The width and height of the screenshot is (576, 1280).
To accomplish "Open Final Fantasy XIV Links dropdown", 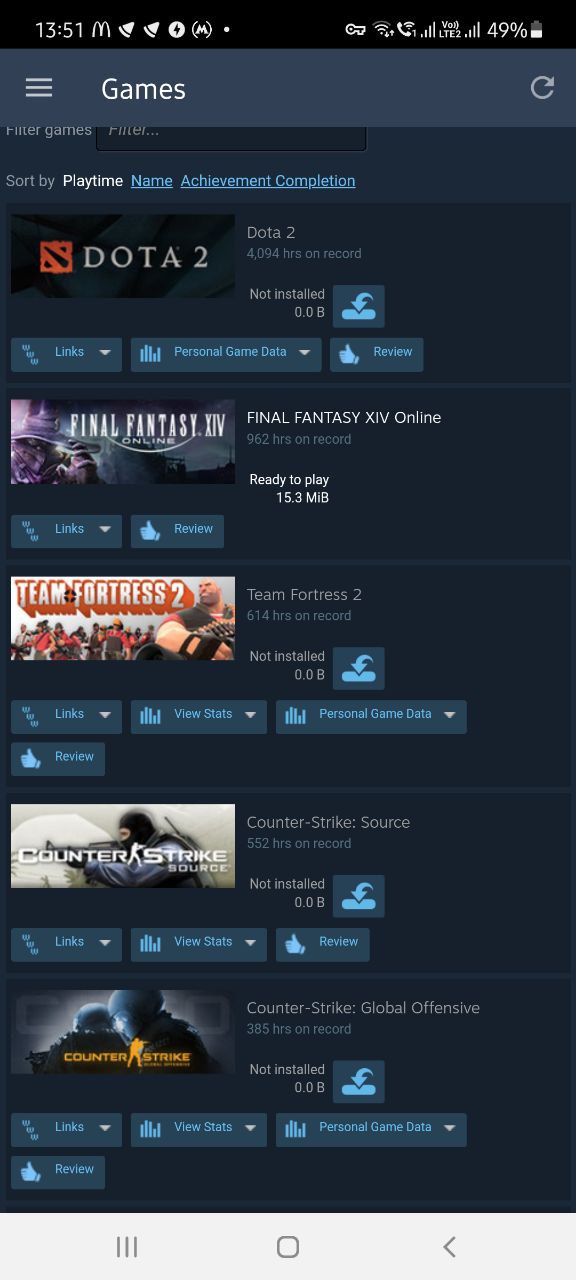I will (66, 531).
